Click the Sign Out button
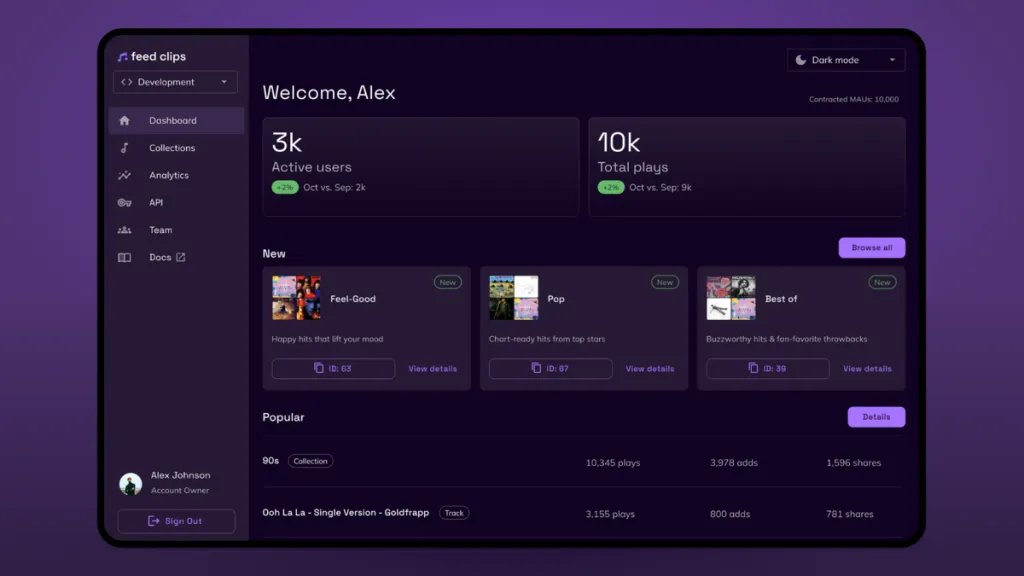Image resolution: width=1024 pixels, height=576 pixels. 176,521
